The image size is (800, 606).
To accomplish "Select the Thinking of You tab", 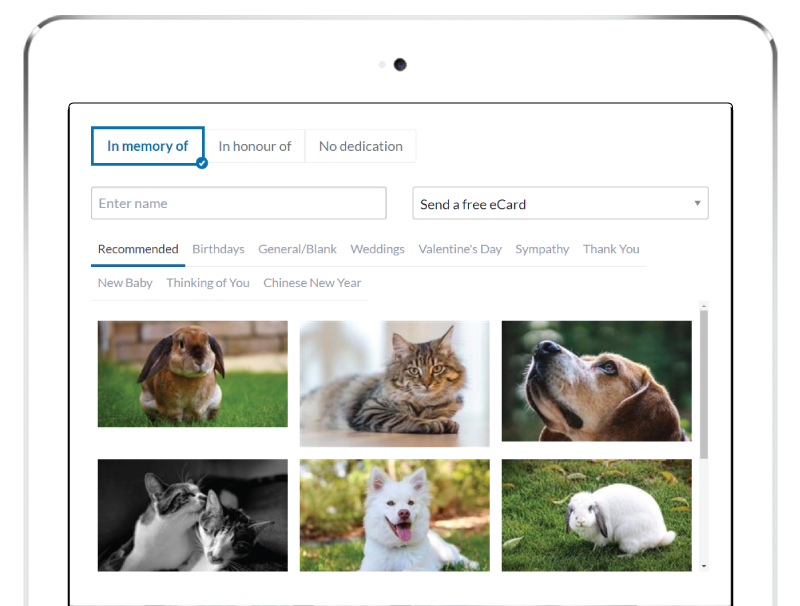I will pos(208,283).
